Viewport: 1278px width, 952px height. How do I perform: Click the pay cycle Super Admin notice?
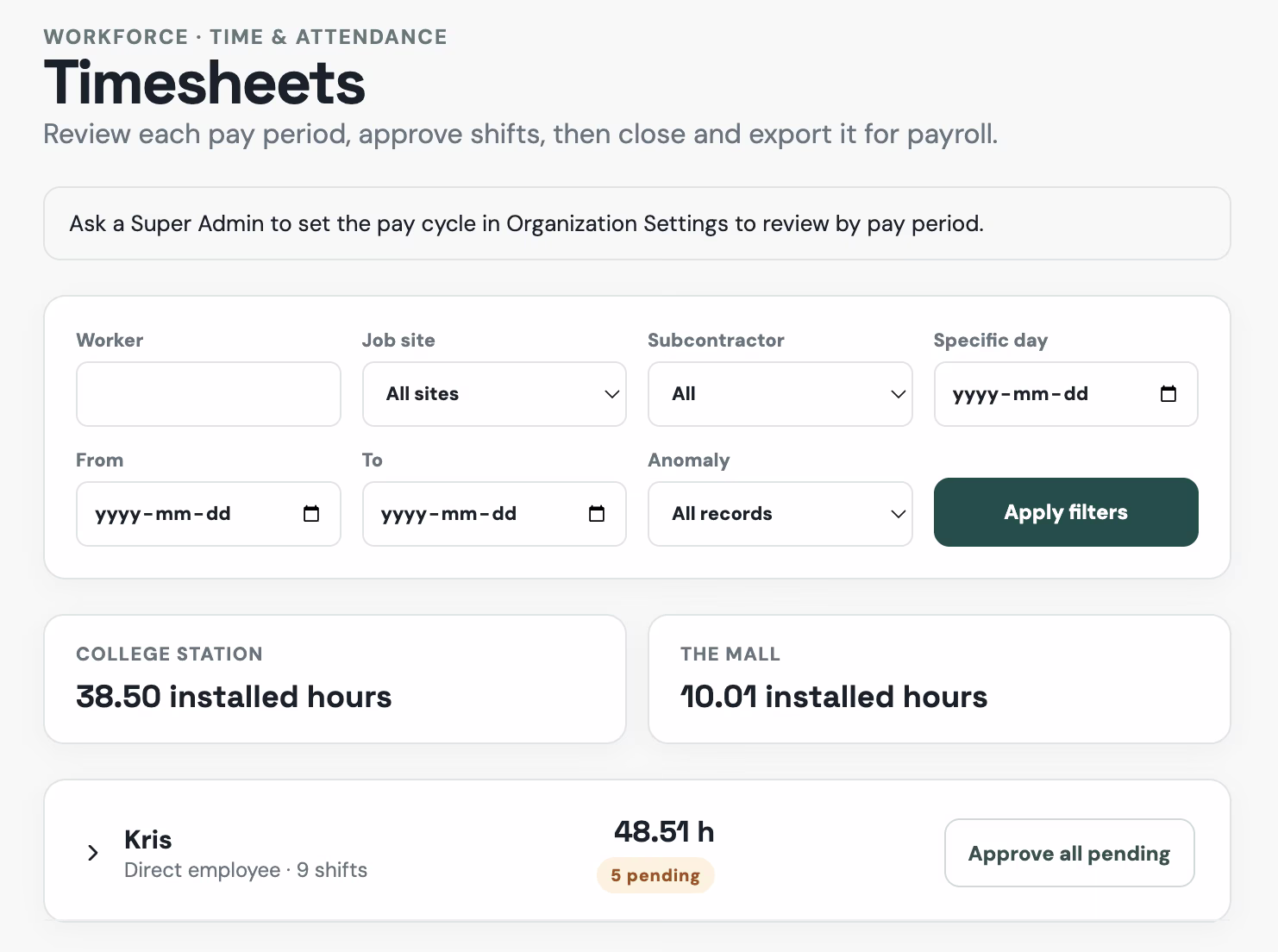tap(637, 223)
